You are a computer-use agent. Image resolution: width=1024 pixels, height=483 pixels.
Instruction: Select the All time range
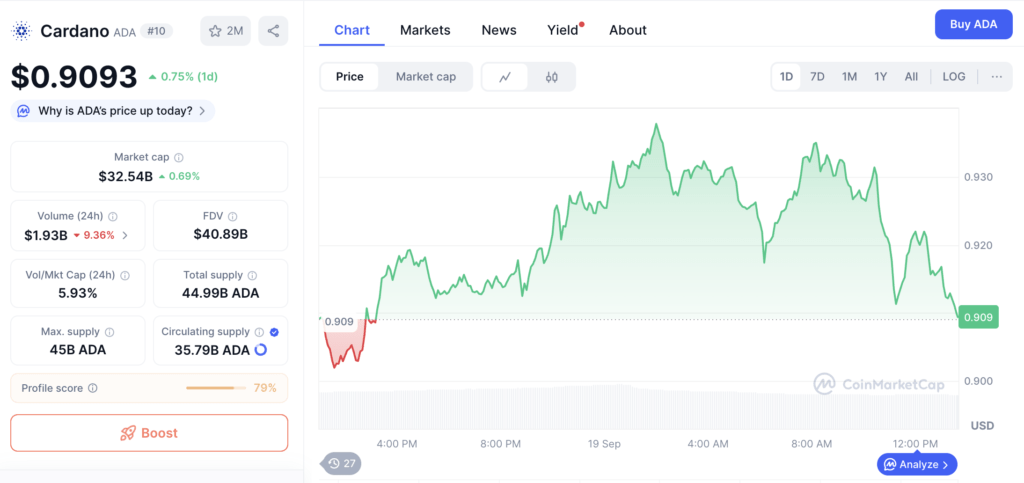[911, 76]
